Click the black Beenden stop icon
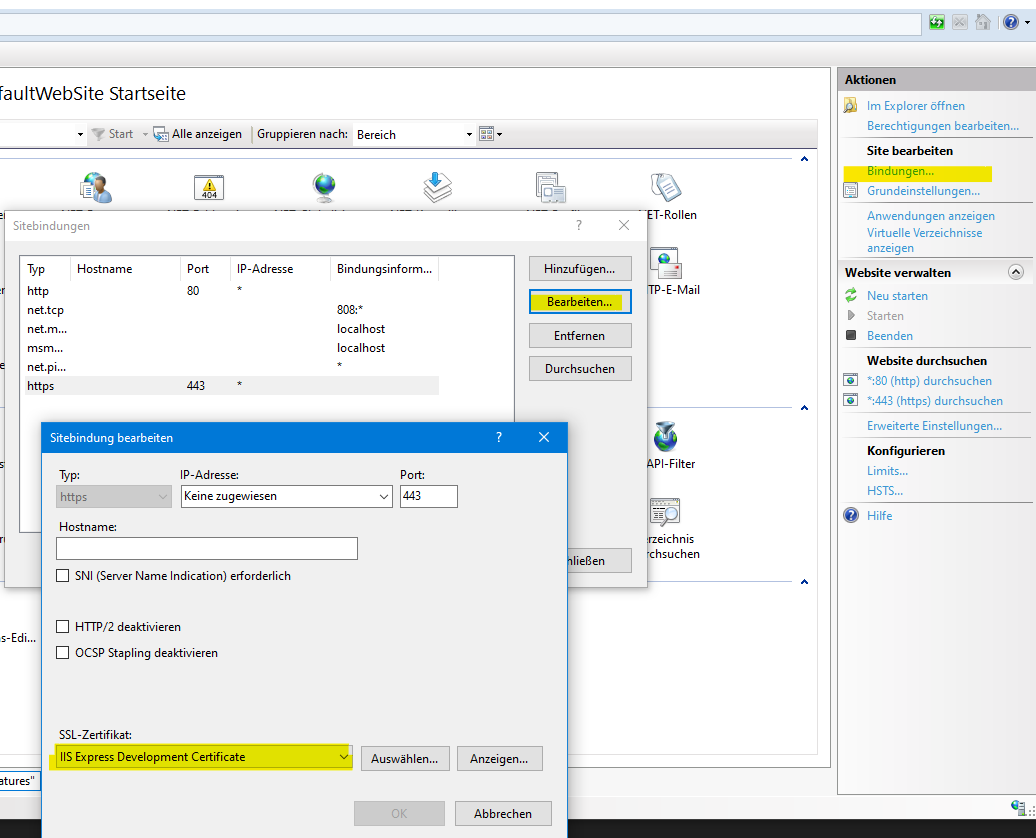The image size is (1036, 838). coord(851,336)
